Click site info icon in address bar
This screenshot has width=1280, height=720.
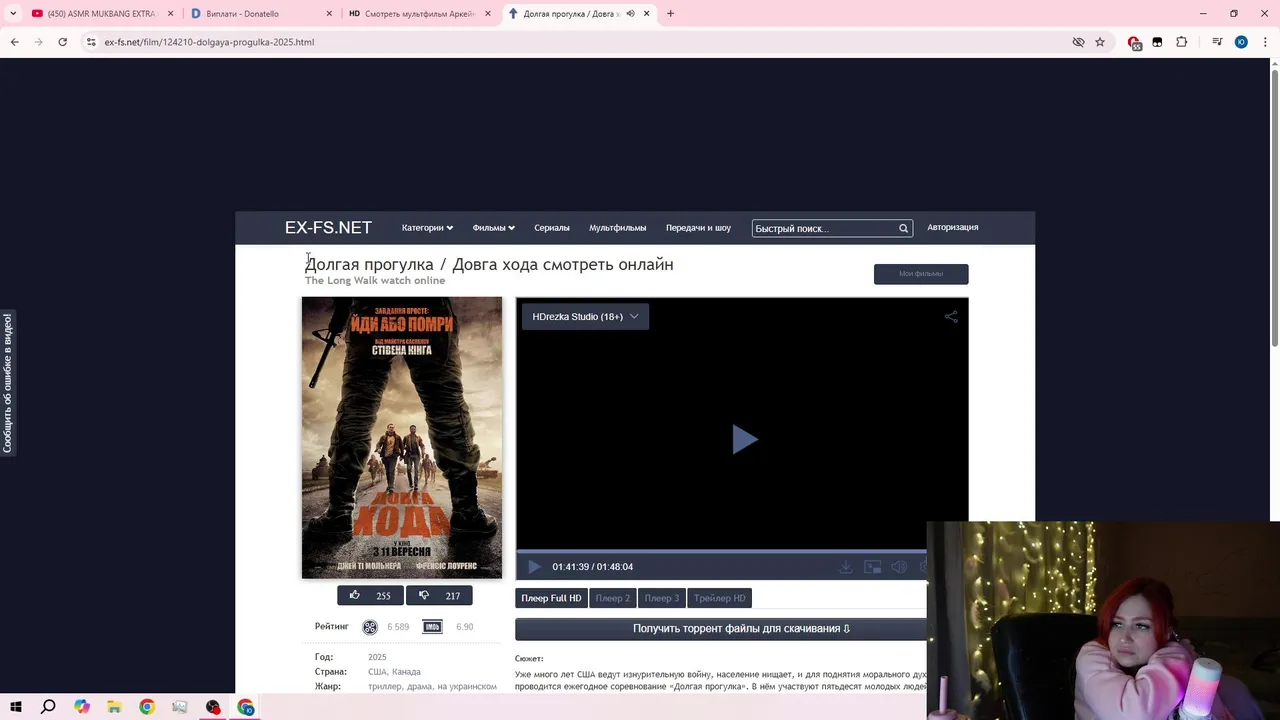[90, 42]
